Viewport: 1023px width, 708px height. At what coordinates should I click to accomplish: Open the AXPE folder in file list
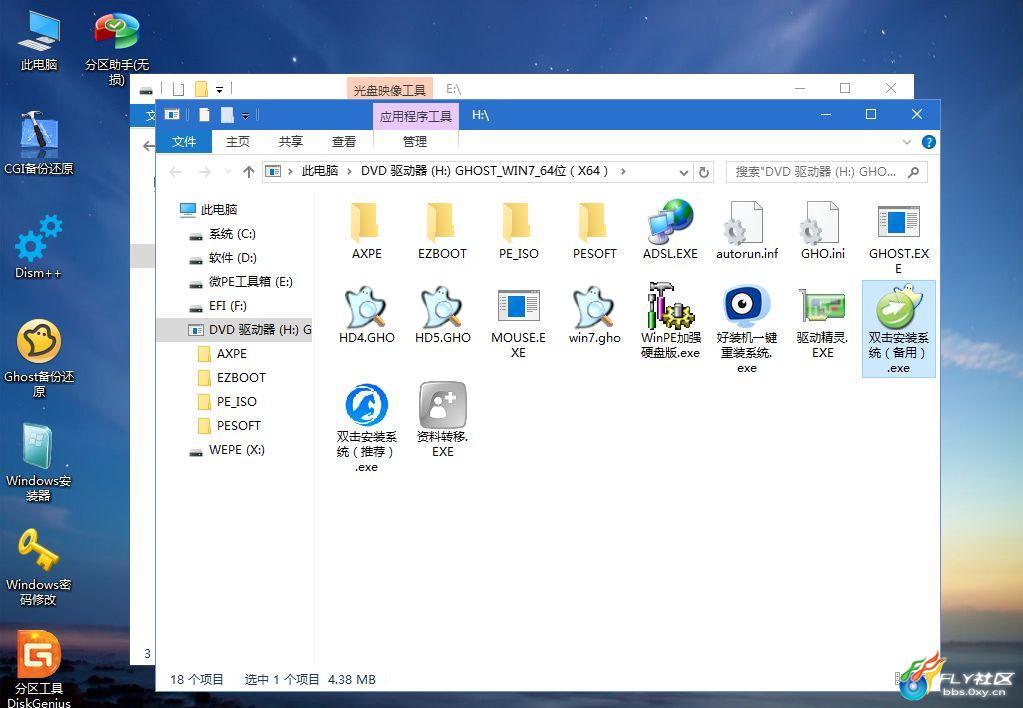(x=366, y=230)
